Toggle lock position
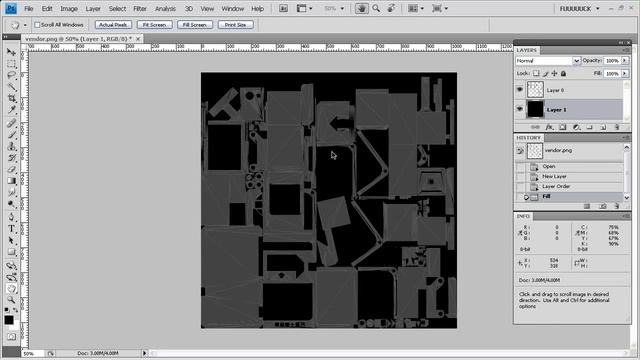The height and width of the screenshot is (360, 640). 554,73
